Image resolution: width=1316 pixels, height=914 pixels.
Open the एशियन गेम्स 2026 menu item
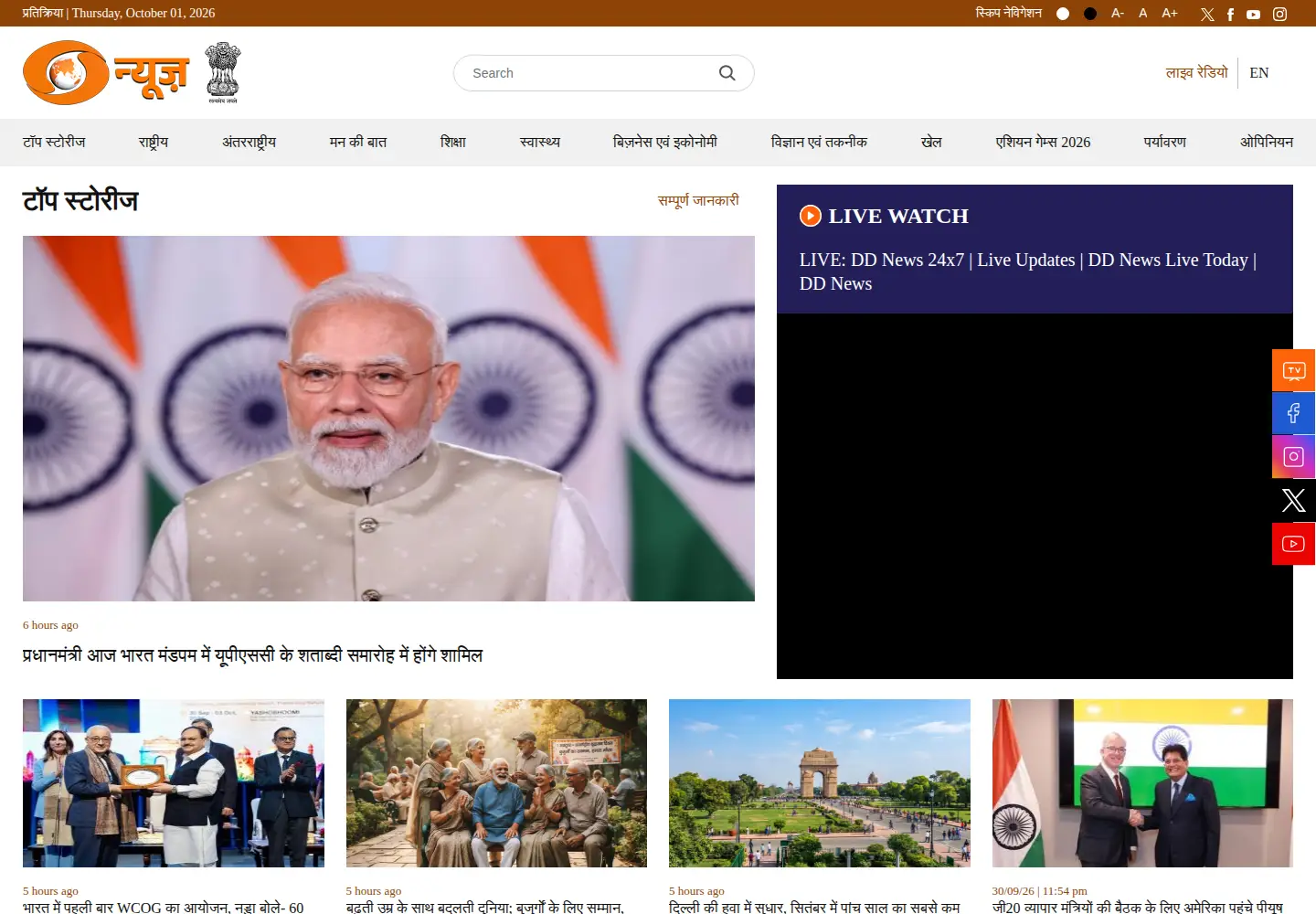click(1043, 142)
